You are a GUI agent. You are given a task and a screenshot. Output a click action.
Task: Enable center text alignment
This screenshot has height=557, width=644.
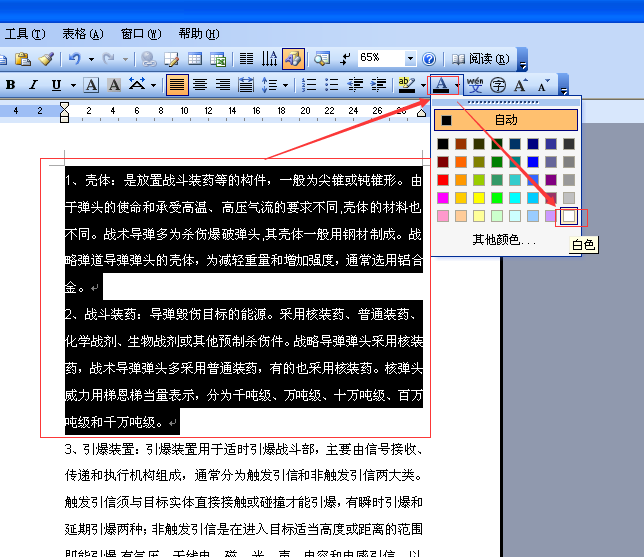coord(200,85)
